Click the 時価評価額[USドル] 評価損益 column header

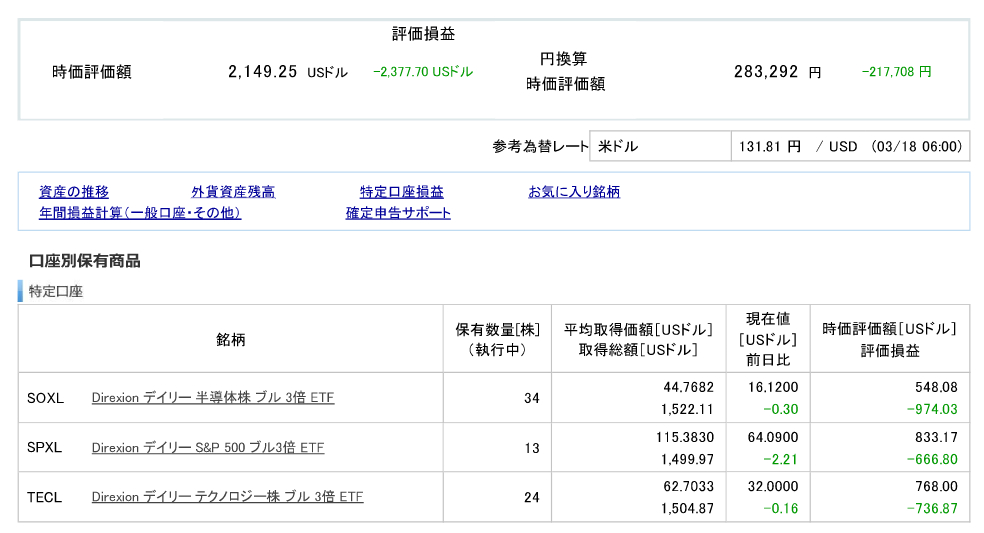(x=889, y=339)
